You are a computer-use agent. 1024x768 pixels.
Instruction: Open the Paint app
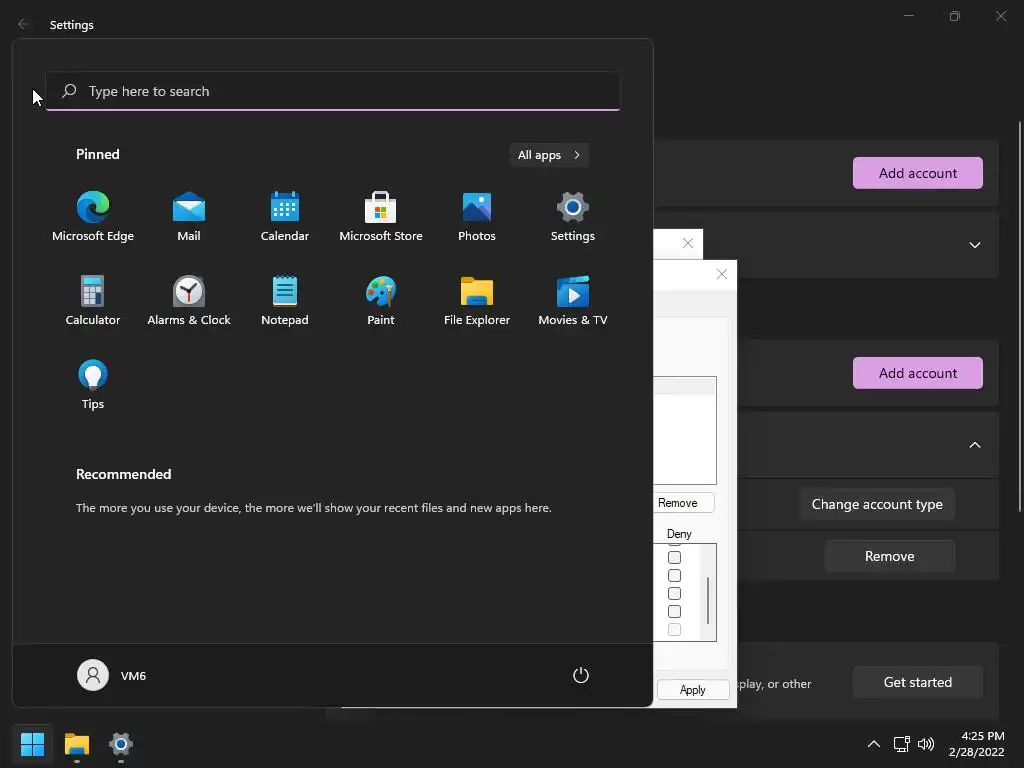tap(381, 300)
